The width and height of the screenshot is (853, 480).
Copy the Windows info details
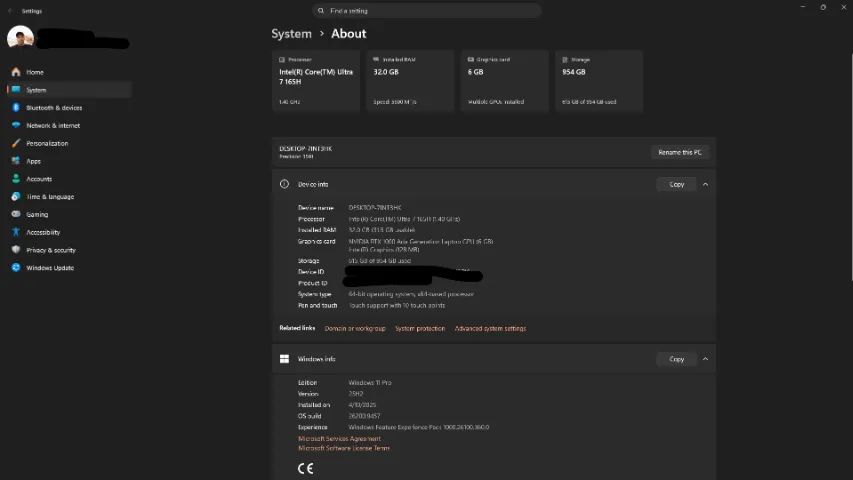[677, 359]
